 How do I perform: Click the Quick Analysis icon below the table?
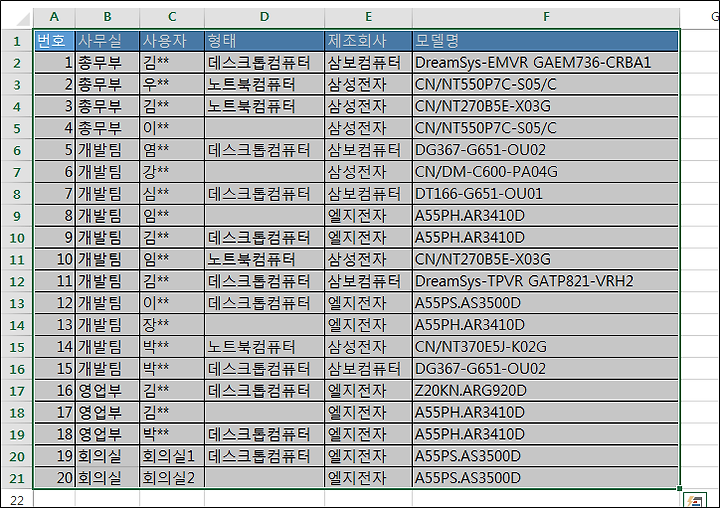694,500
